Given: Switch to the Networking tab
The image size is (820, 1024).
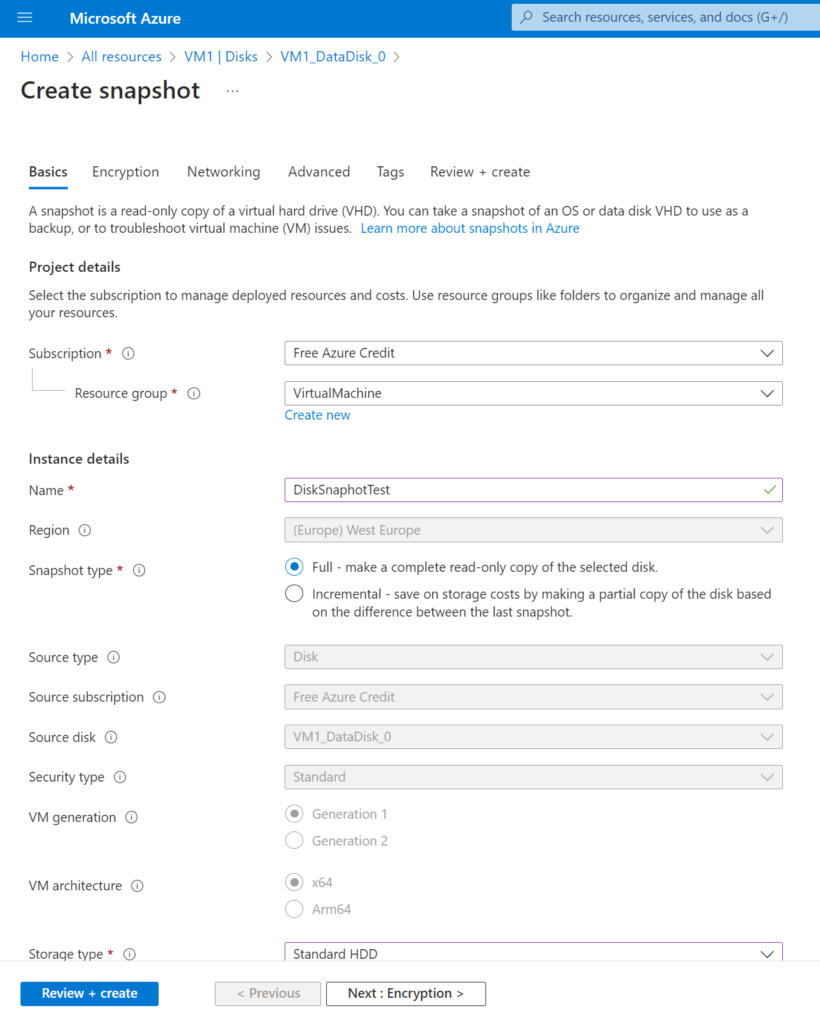Looking at the screenshot, I should [223, 172].
